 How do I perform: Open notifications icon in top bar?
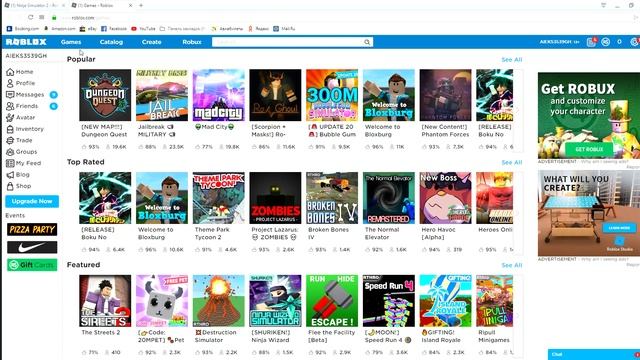(591, 42)
